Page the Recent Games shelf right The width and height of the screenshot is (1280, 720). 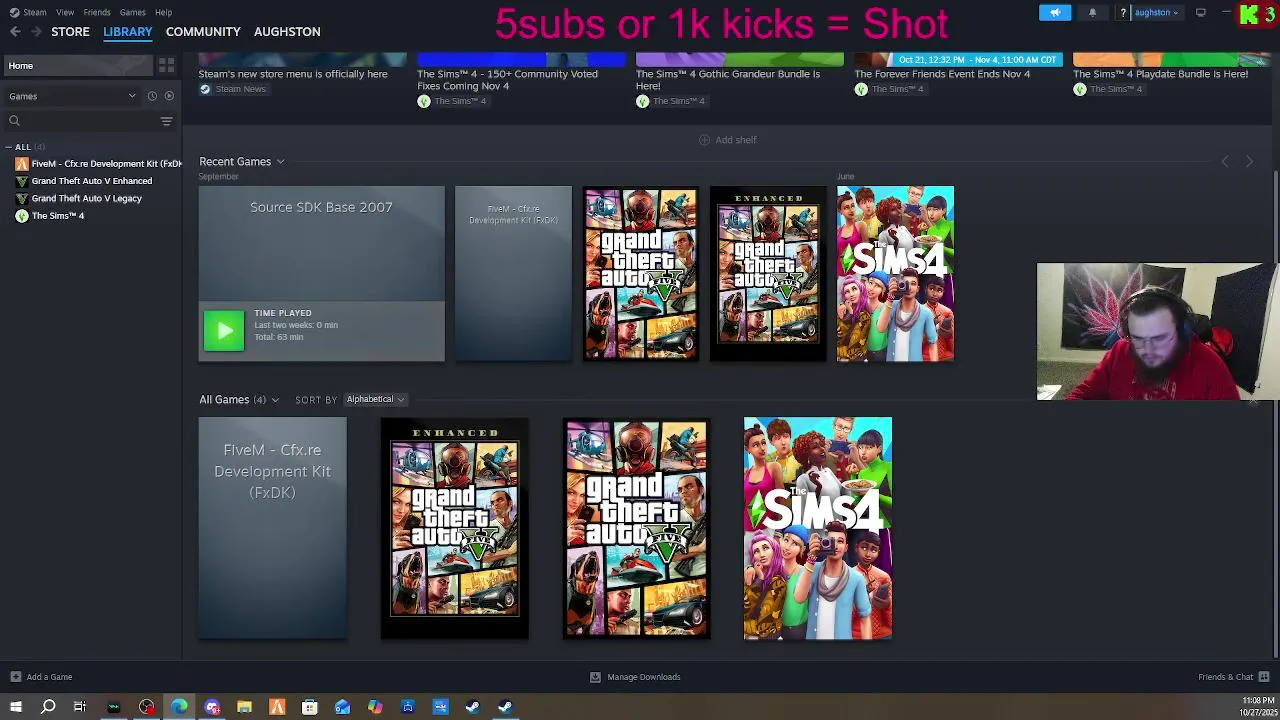[1249, 161]
